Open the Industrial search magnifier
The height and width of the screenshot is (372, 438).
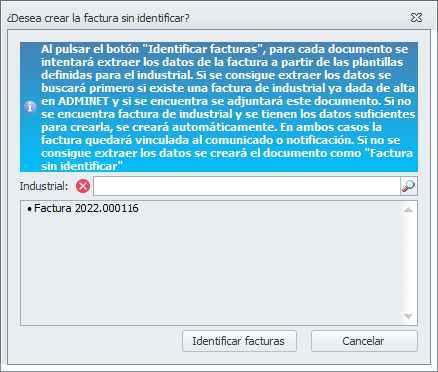409,186
